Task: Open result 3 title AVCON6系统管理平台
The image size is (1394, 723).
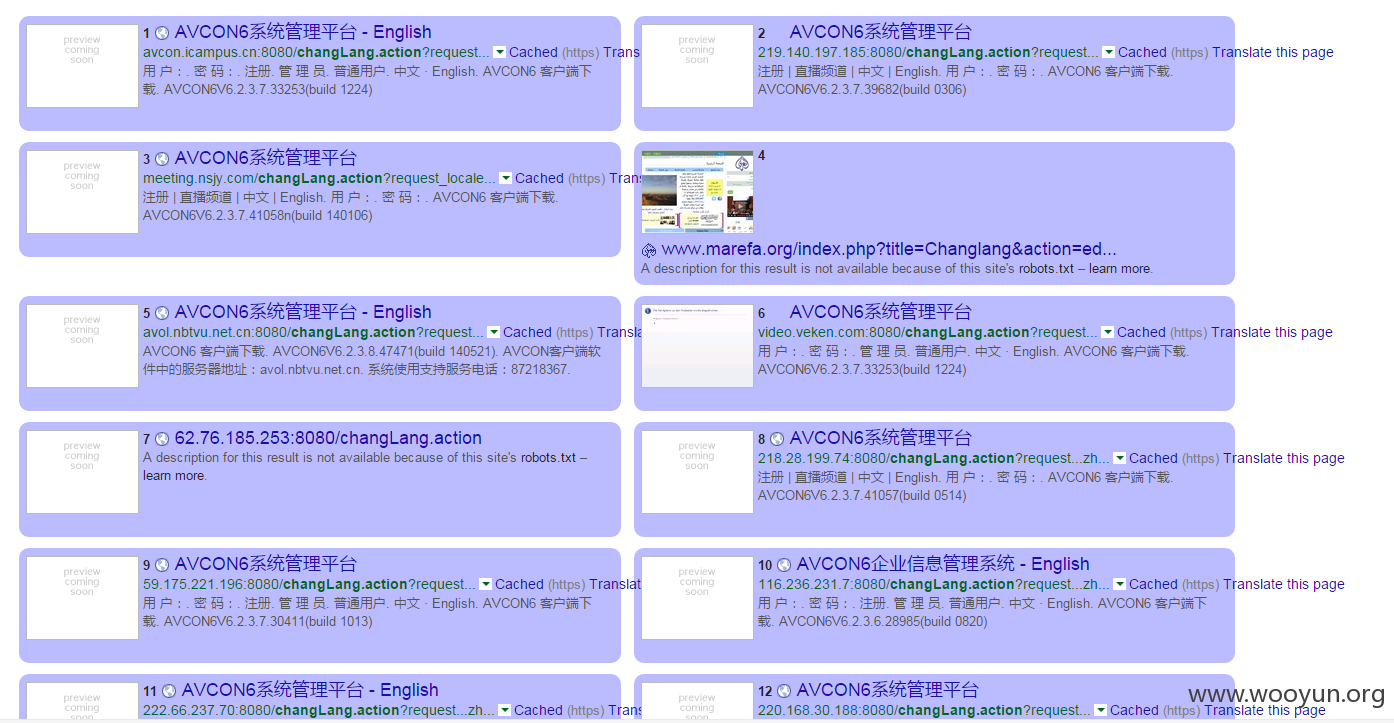Action: coord(265,159)
